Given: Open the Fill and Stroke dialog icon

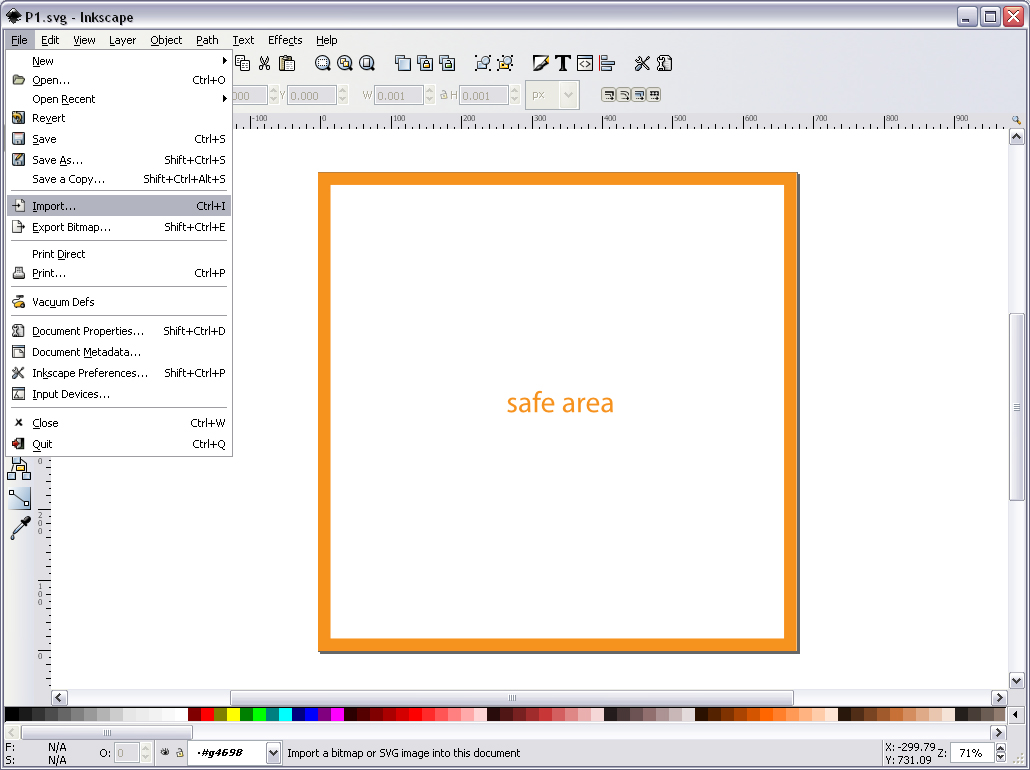Looking at the screenshot, I should (x=541, y=62).
